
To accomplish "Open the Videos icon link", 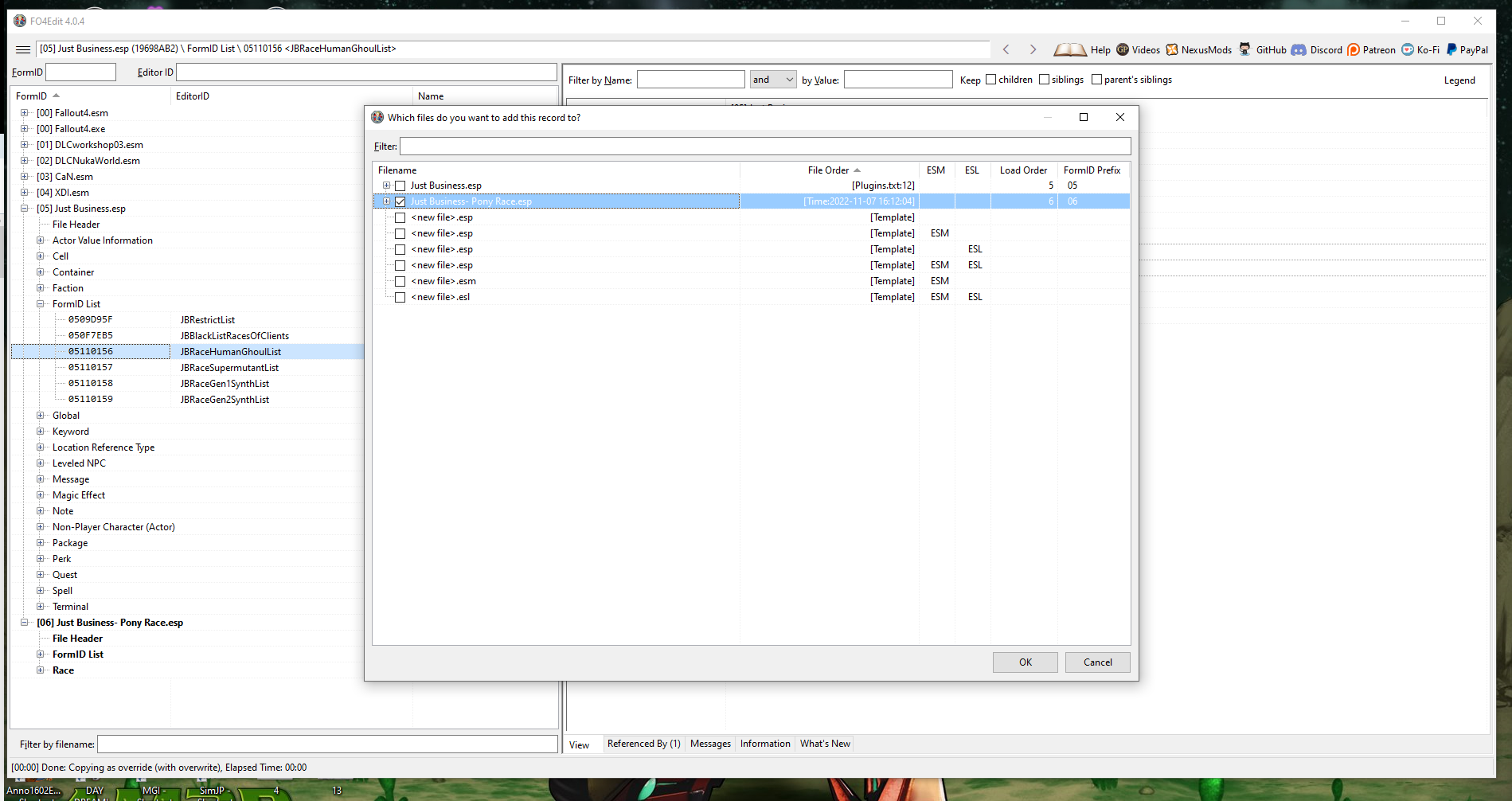I will [1123, 49].
